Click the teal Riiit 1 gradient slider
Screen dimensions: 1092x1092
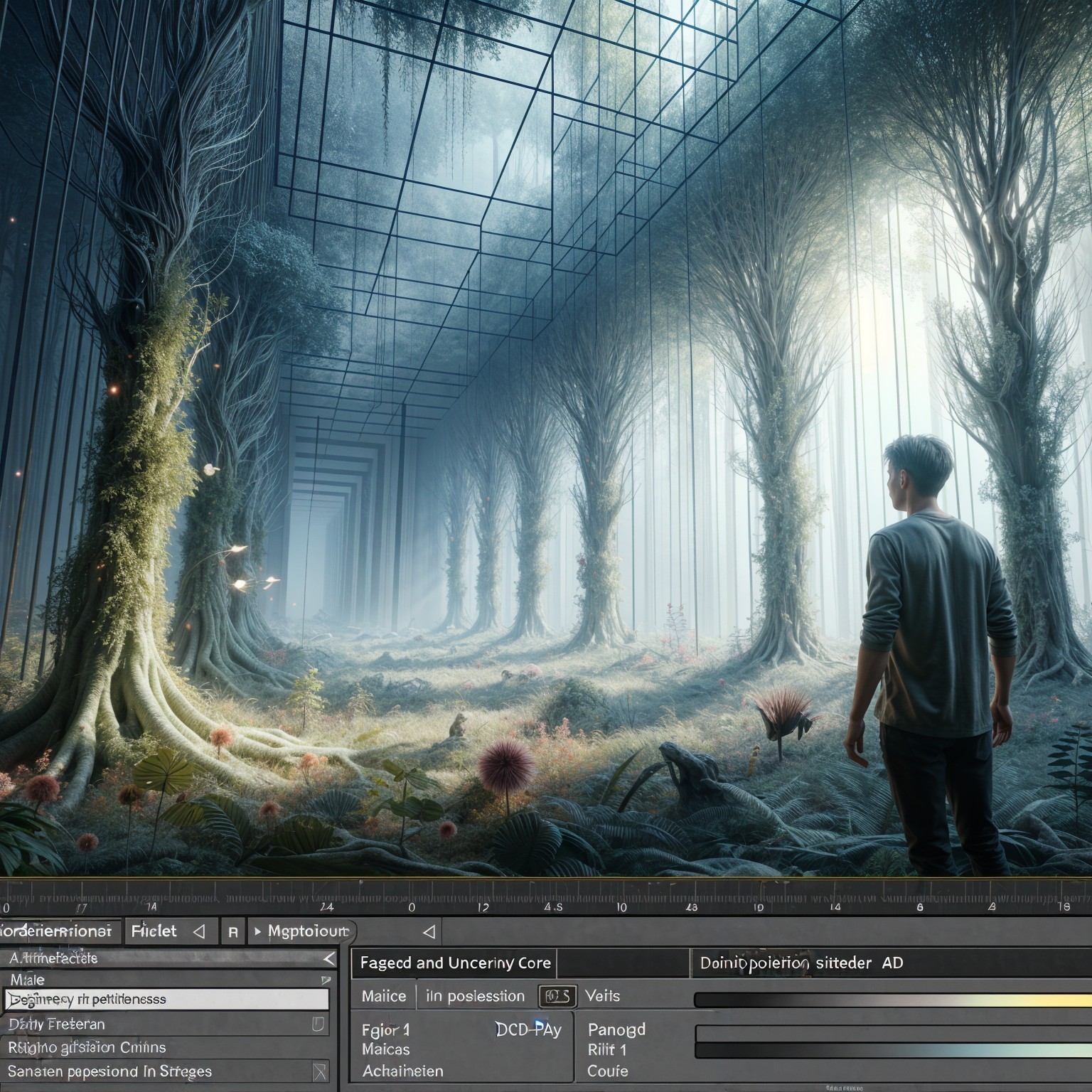click(x=892, y=1051)
